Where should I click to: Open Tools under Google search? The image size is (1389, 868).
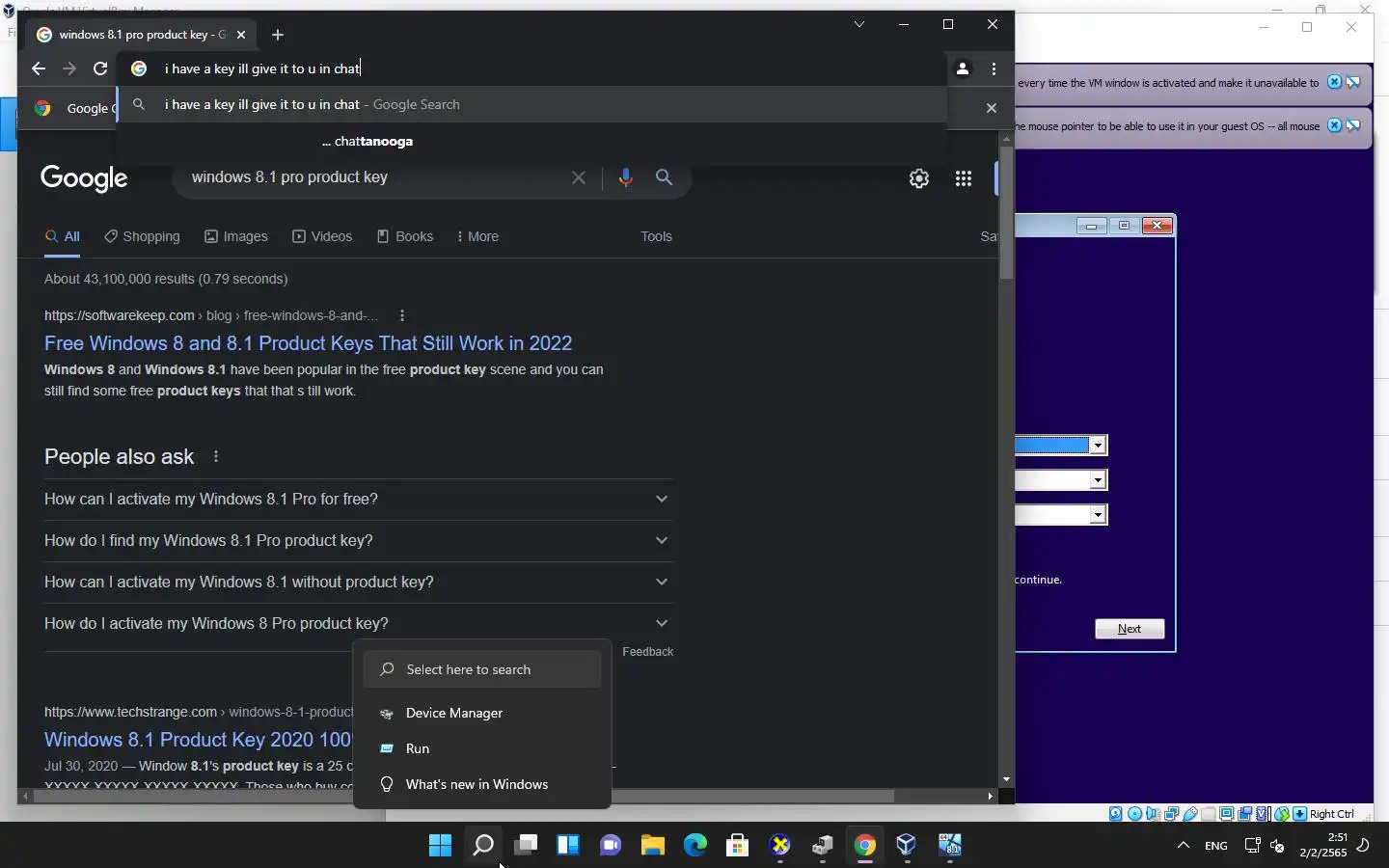(x=656, y=236)
